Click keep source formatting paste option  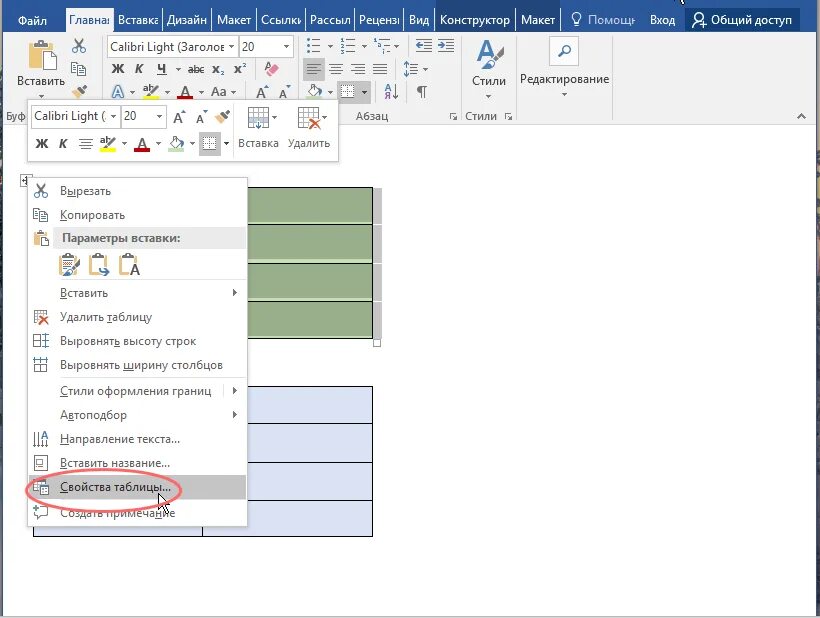point(70,265)
